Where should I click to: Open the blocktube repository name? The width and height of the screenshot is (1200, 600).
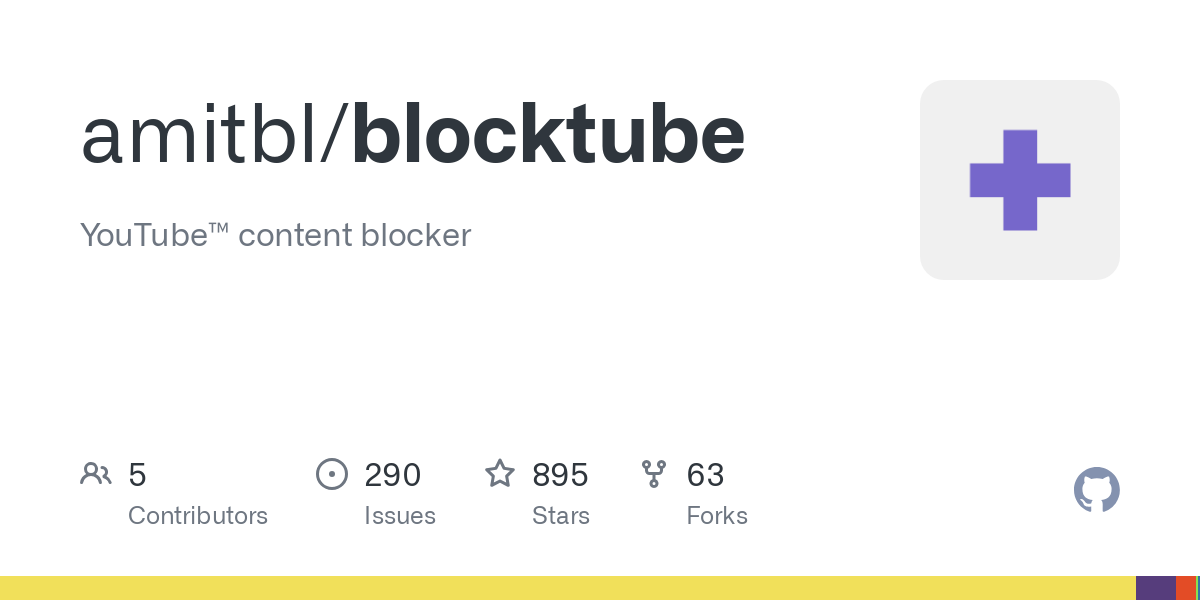[548, 136]
